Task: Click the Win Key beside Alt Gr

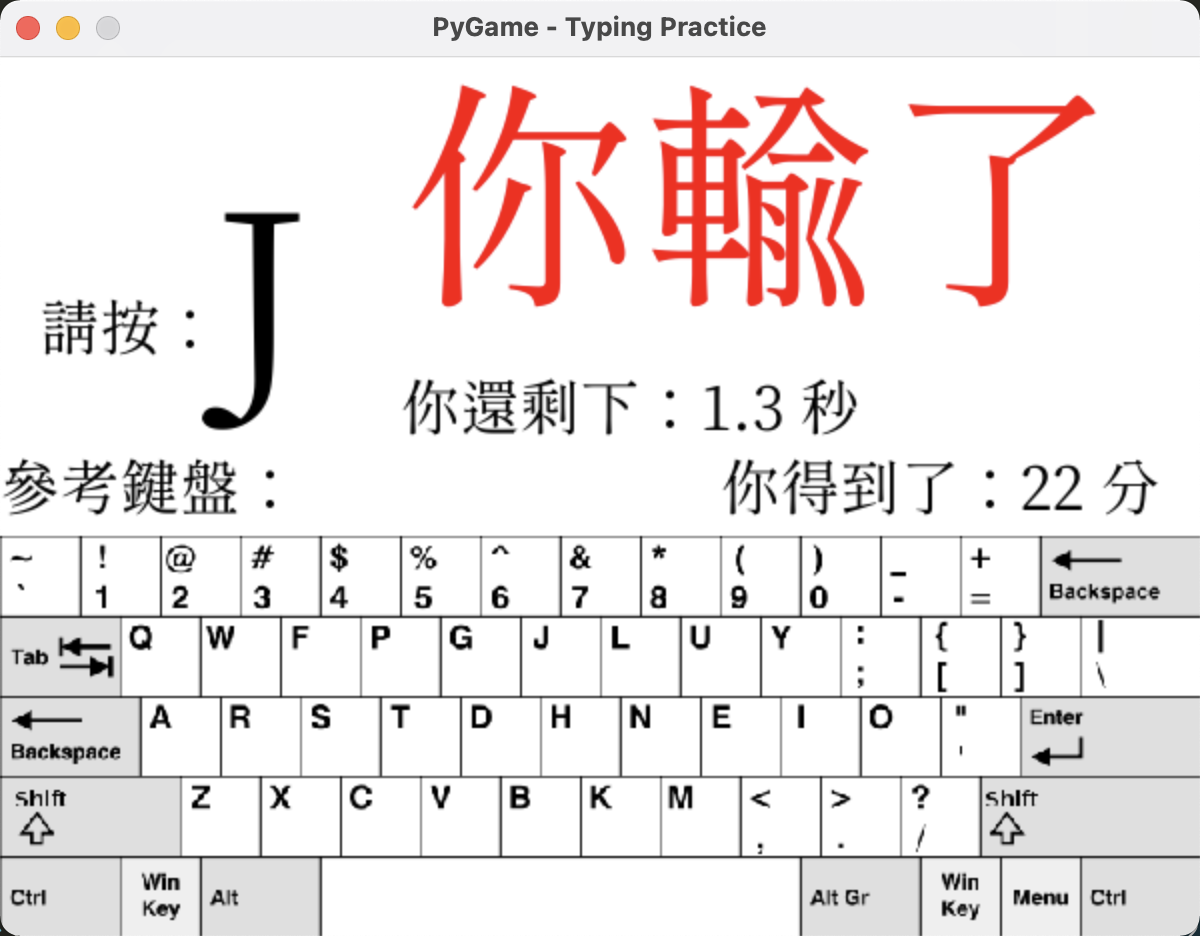Action: (961, 897)
